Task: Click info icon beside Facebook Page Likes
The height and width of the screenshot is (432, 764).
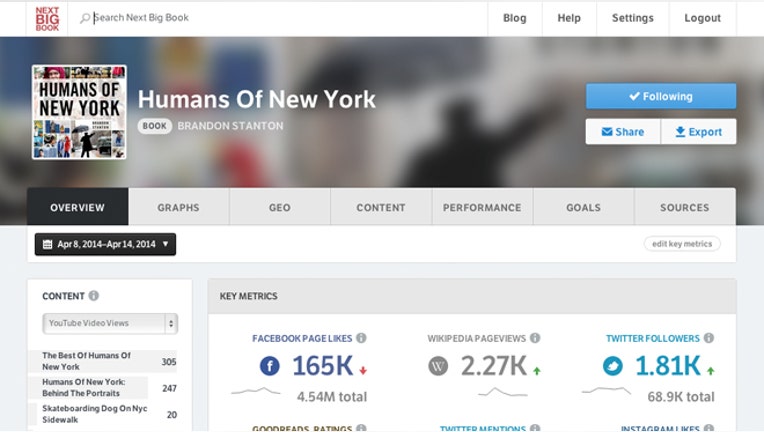Action: pyautogui.click(x=361, y=338)
